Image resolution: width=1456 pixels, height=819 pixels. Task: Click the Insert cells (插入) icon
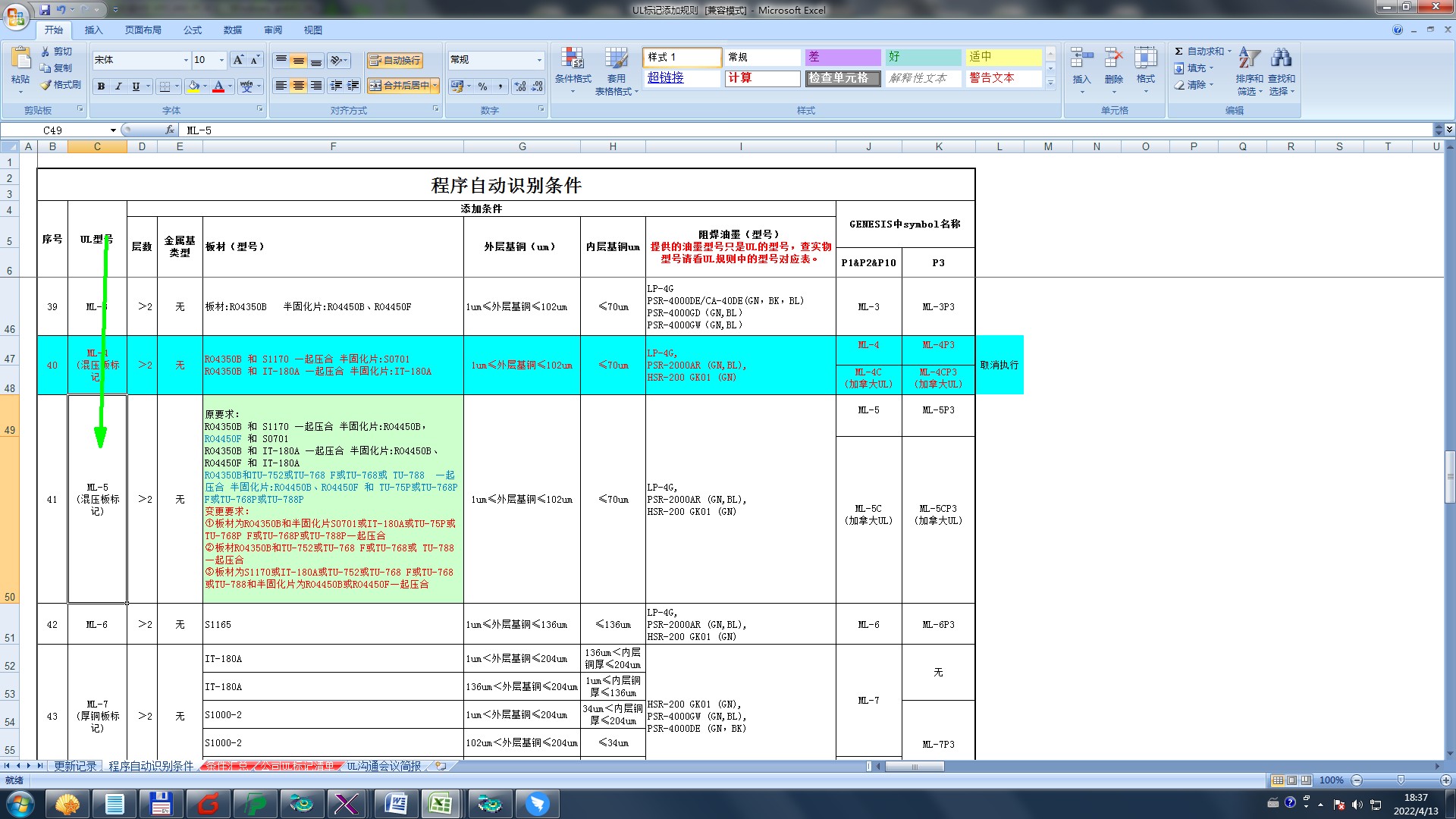point(1081,58)
